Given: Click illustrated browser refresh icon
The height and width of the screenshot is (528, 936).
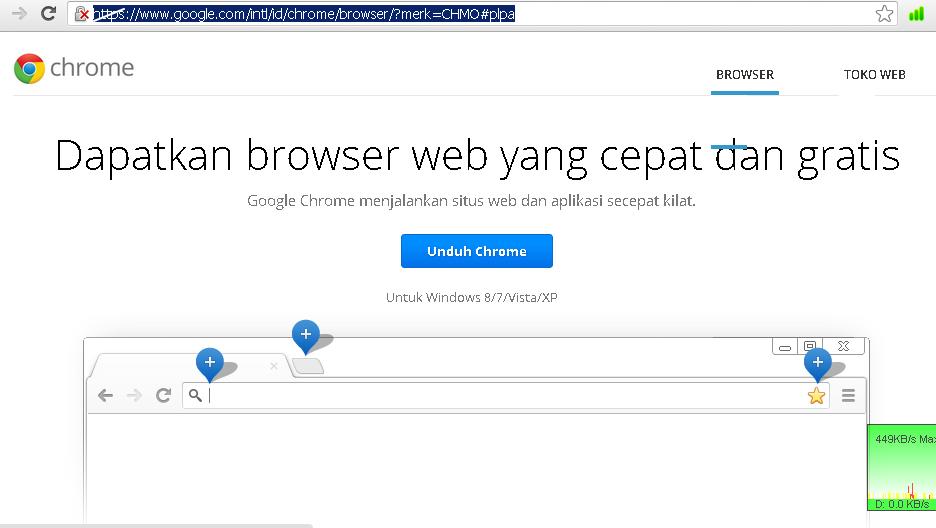Looking at the screenshot, I should click(163, 395).
